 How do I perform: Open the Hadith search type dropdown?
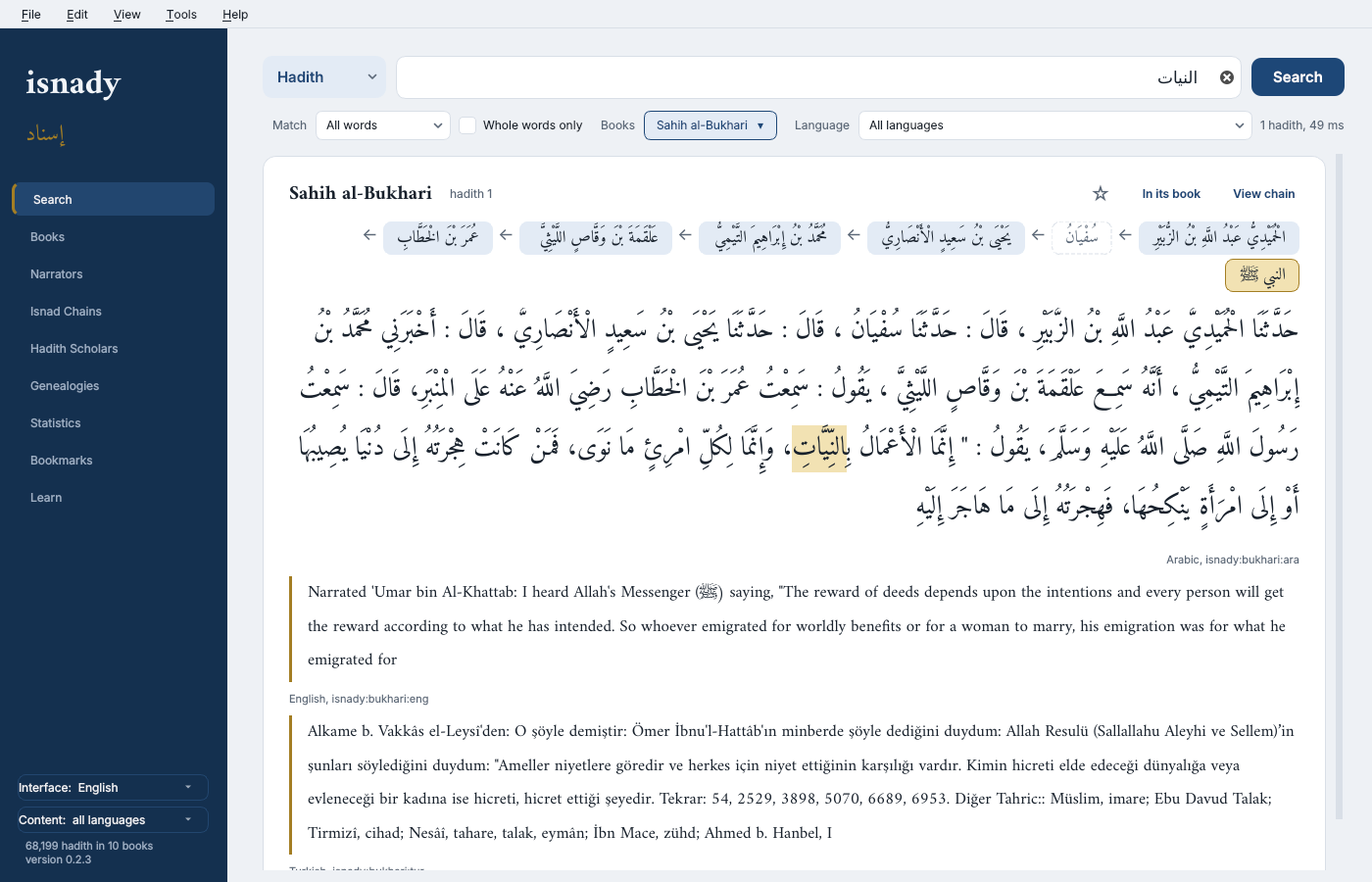(x=324, y=77)
